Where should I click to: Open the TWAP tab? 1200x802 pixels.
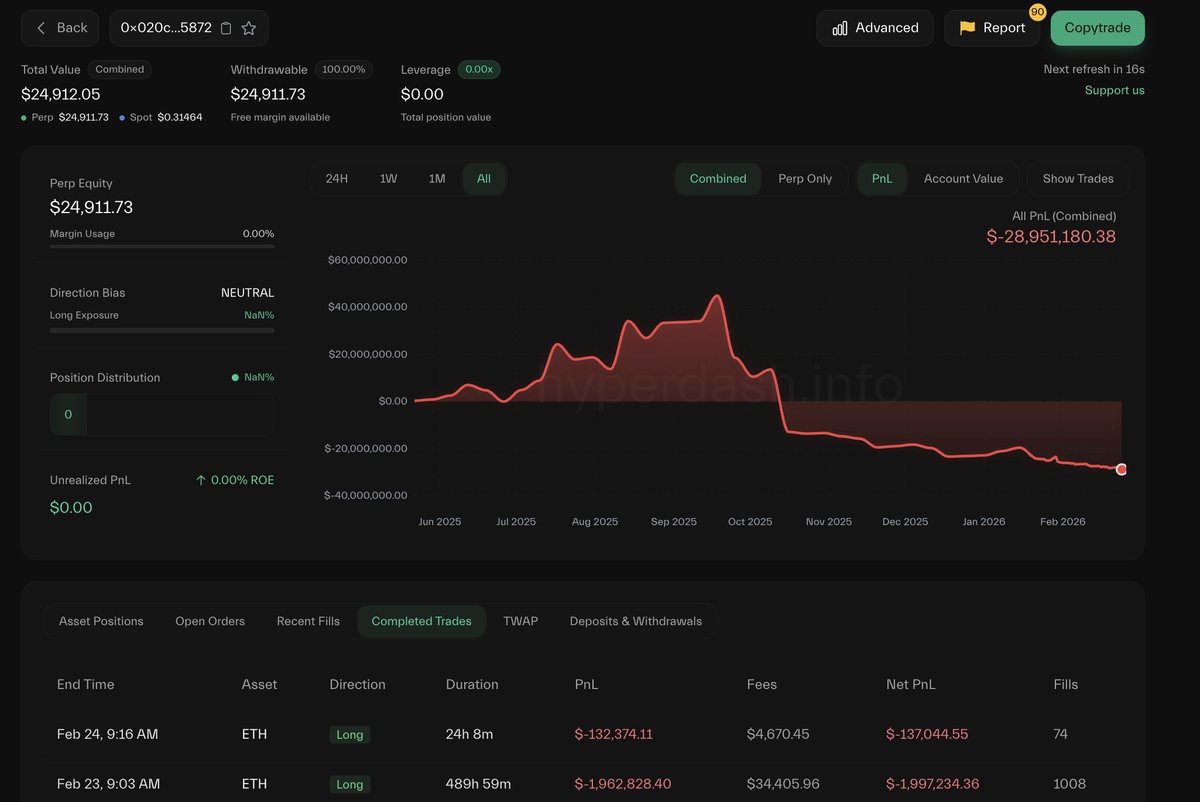(520, 621)
